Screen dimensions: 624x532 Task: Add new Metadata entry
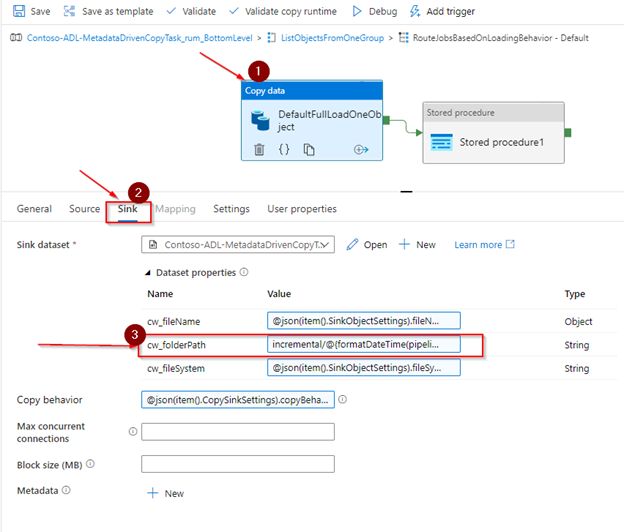coord(166,493)
